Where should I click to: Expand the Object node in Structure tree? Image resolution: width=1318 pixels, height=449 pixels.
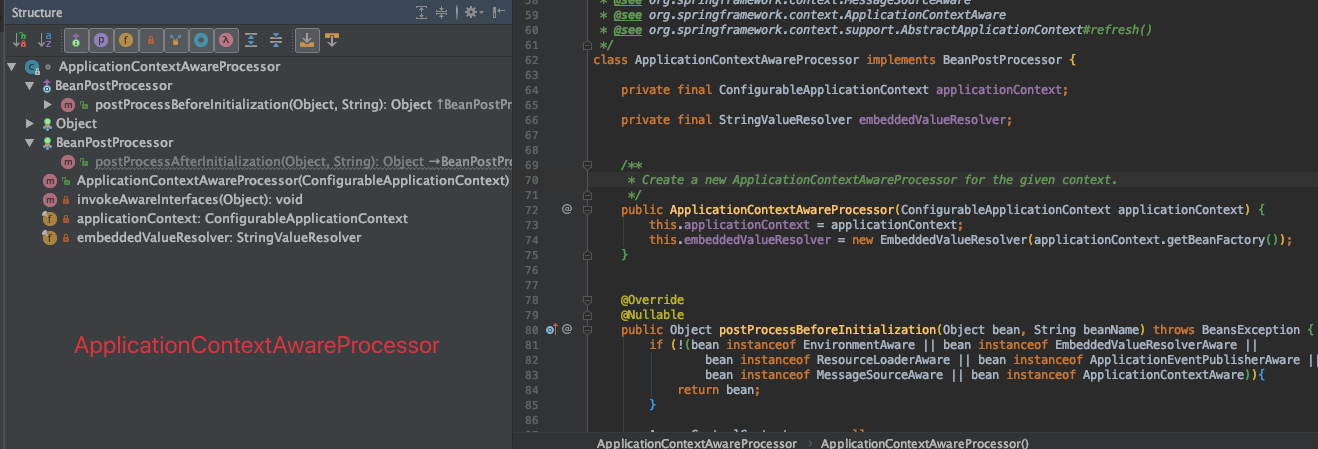click(x=30, y=124)
